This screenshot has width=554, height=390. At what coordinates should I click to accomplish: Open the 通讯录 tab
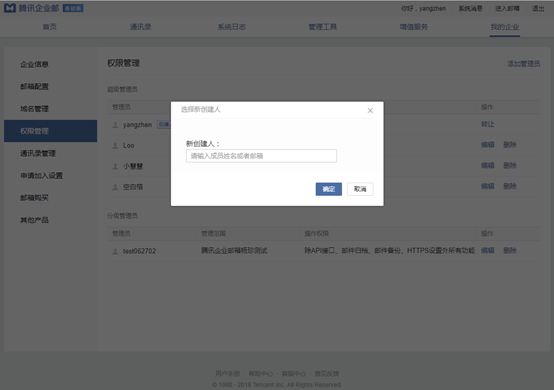pos(141,27)
